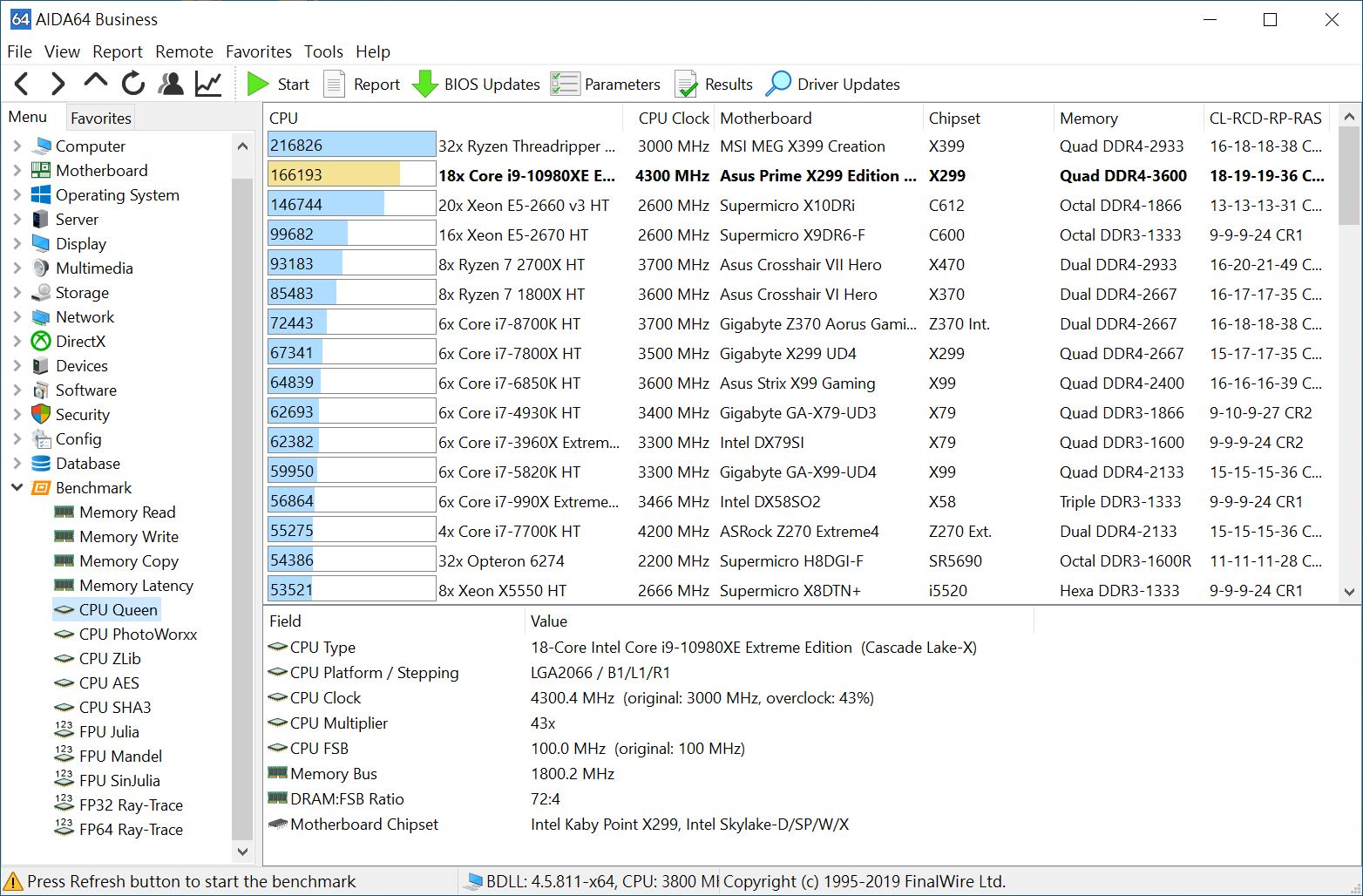Select the Motherboard tree icon
The height and width of the screenshot is (896, 1363).
click(41, 170)
